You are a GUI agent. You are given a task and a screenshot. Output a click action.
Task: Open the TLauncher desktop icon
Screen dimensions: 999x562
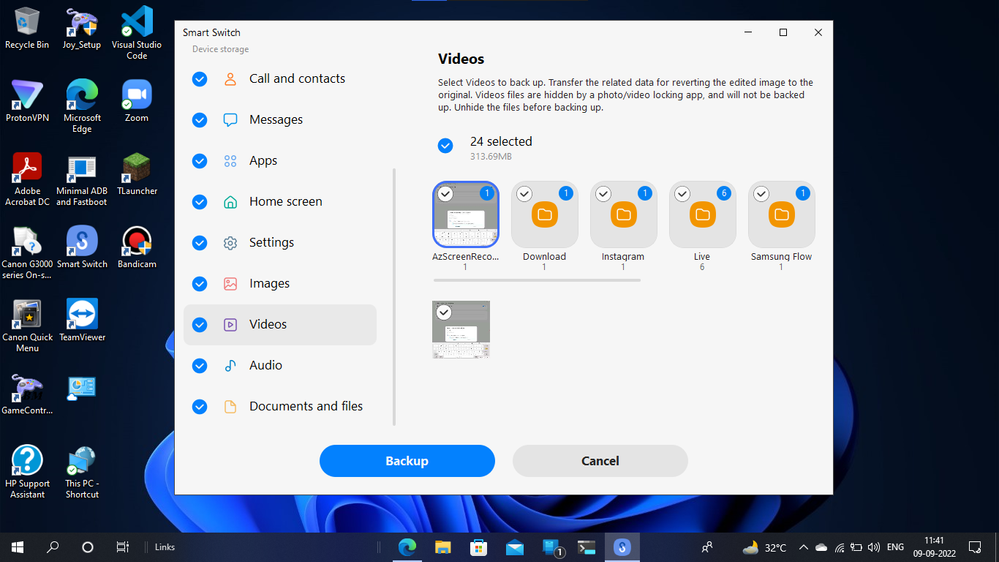[136, 174]
